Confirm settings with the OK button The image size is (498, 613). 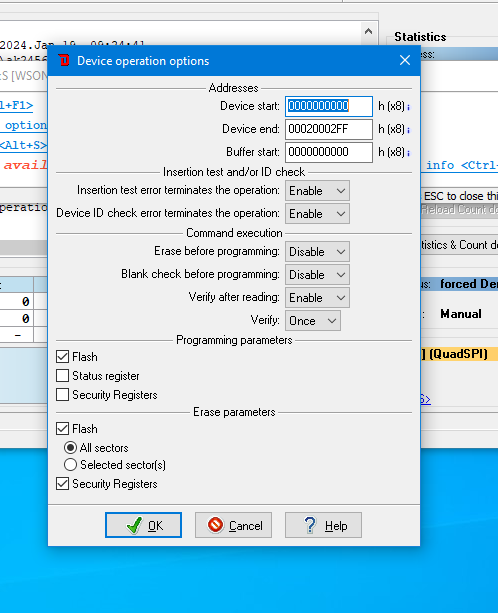tap(143, 525)
